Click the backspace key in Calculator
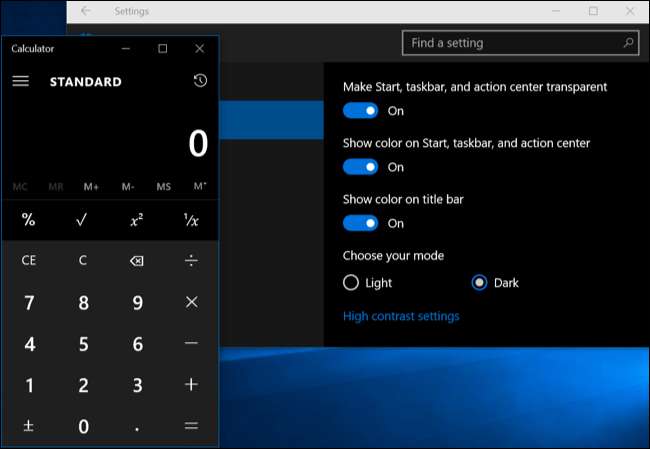The width and height of the screenshot is (650, 449). 137,261
